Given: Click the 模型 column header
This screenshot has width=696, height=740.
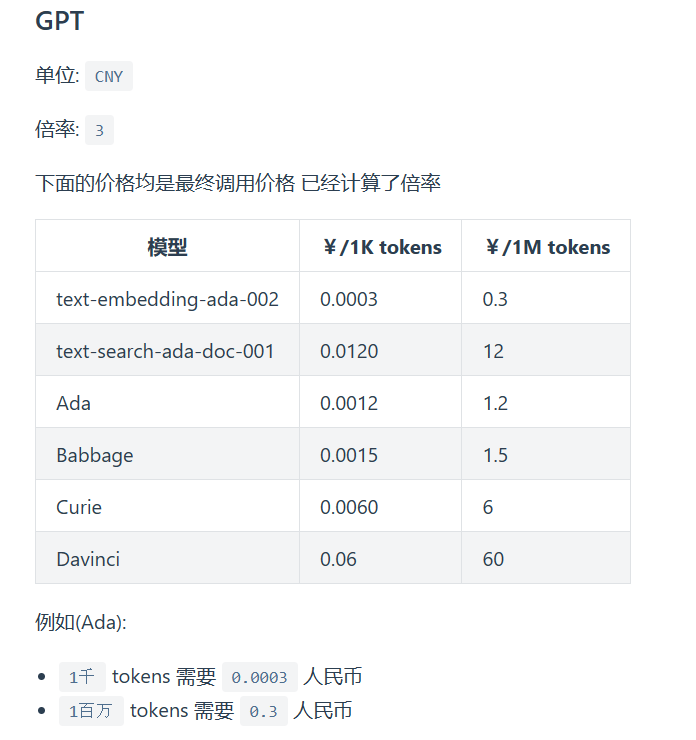Looking at the screenshot, I should [x=167, y=247].
